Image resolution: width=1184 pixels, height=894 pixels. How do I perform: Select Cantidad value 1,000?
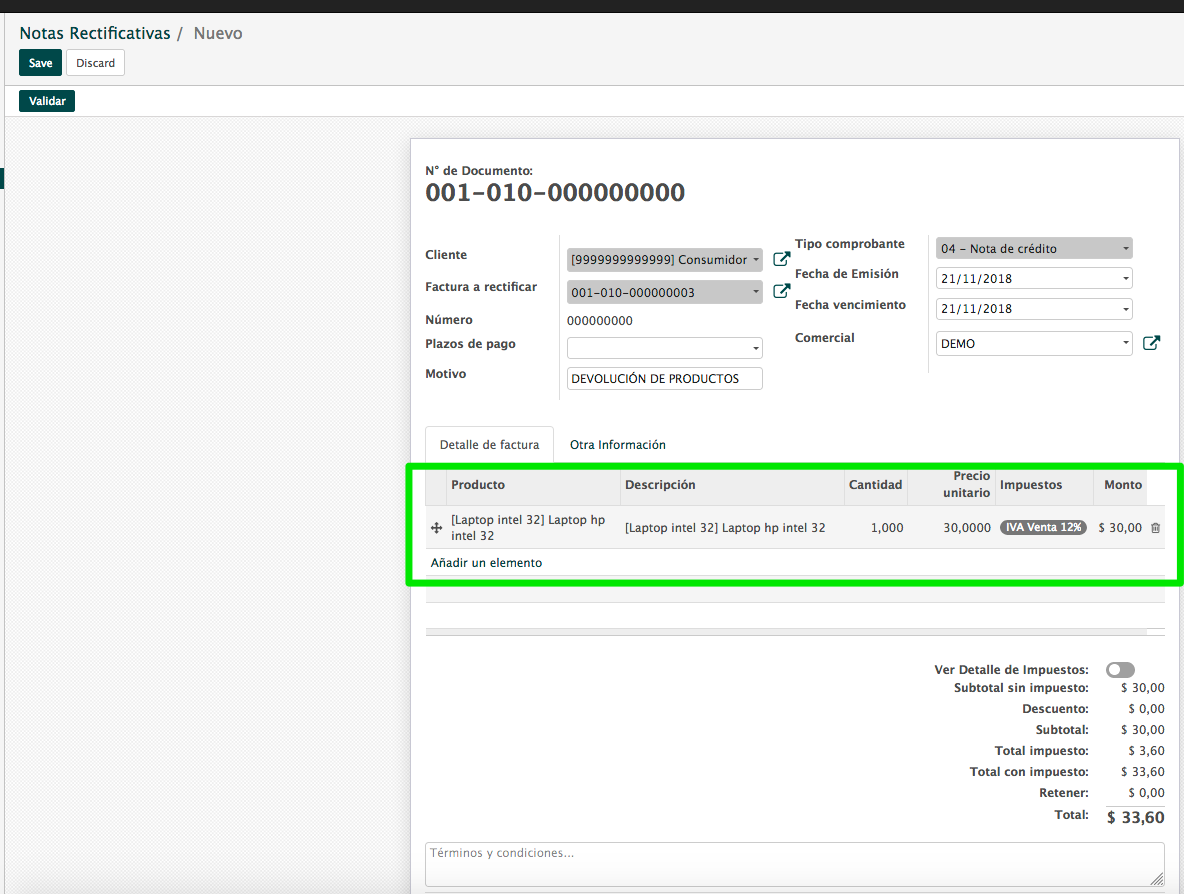[x=886, y=528]
